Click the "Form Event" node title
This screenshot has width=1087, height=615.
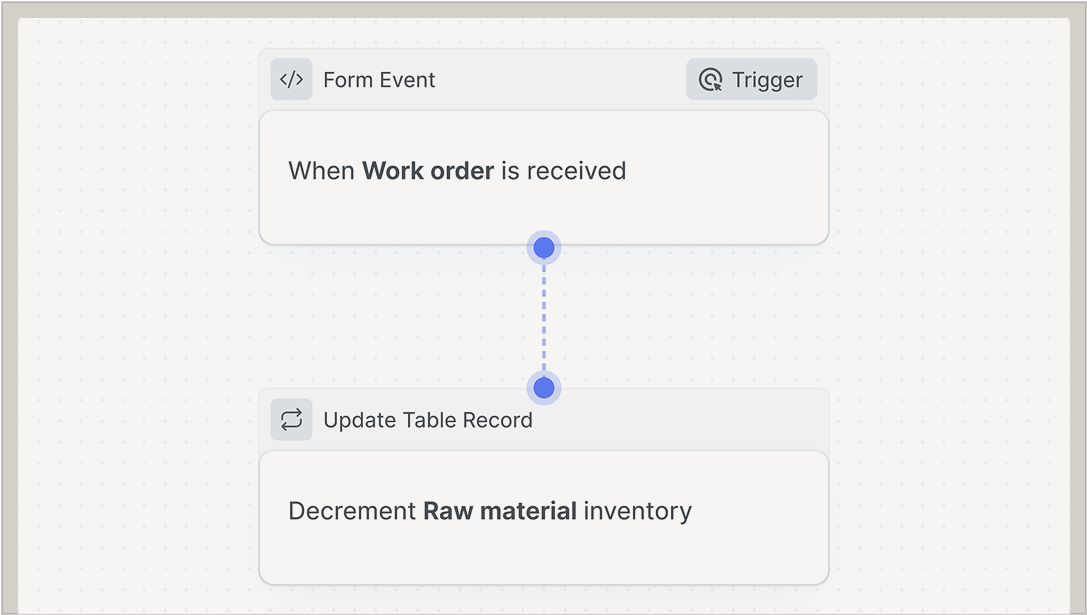coord(379,80)
